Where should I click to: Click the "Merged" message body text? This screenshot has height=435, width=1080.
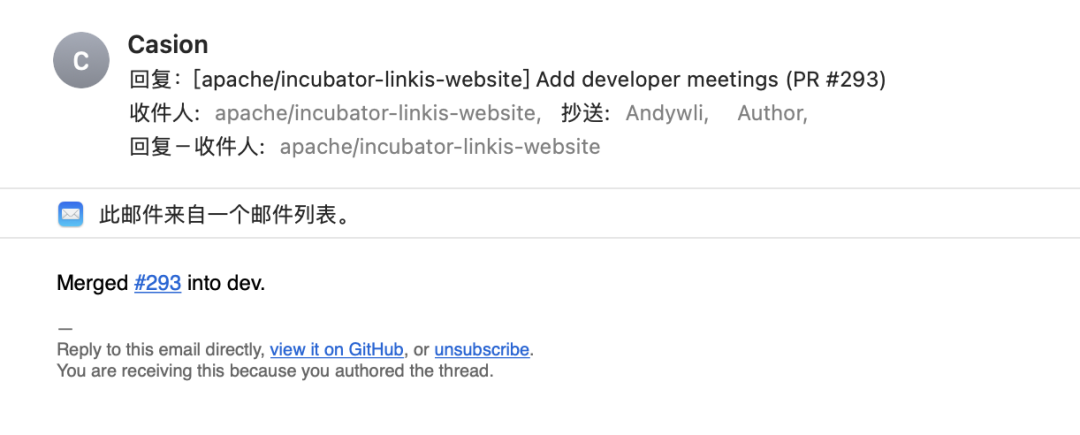[x=92, y=283]
